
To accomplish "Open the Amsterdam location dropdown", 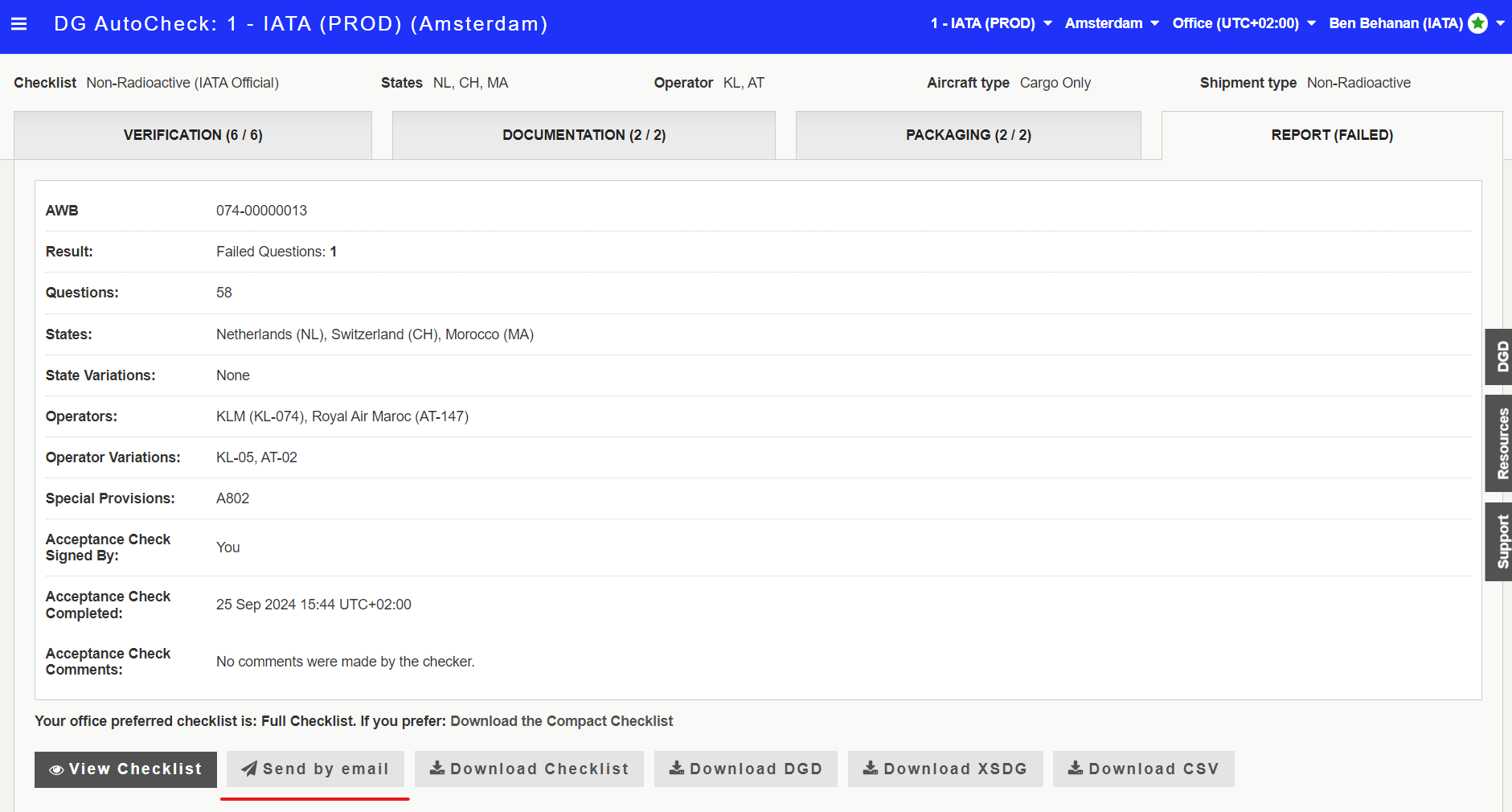I will pos(1112,23).
